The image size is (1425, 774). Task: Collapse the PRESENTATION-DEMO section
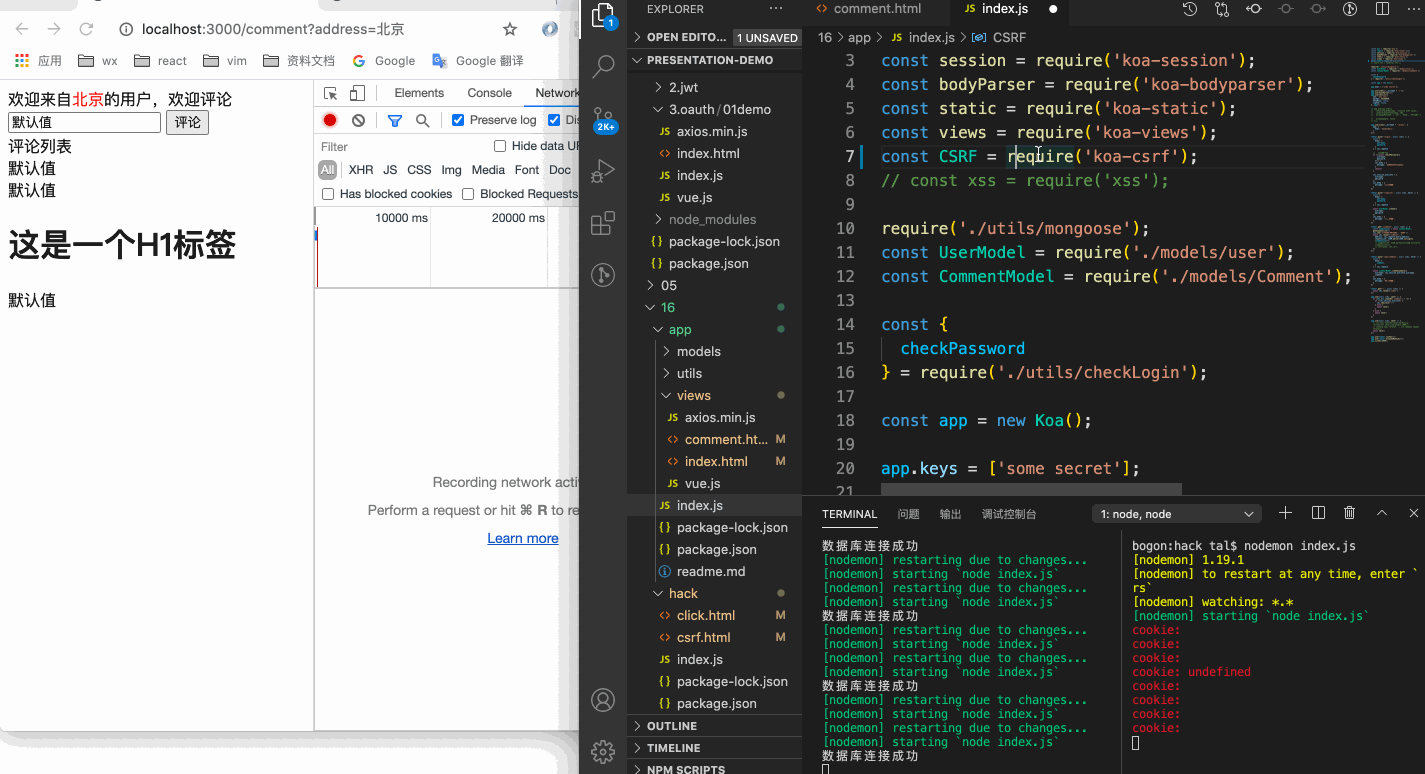[714, 60]
